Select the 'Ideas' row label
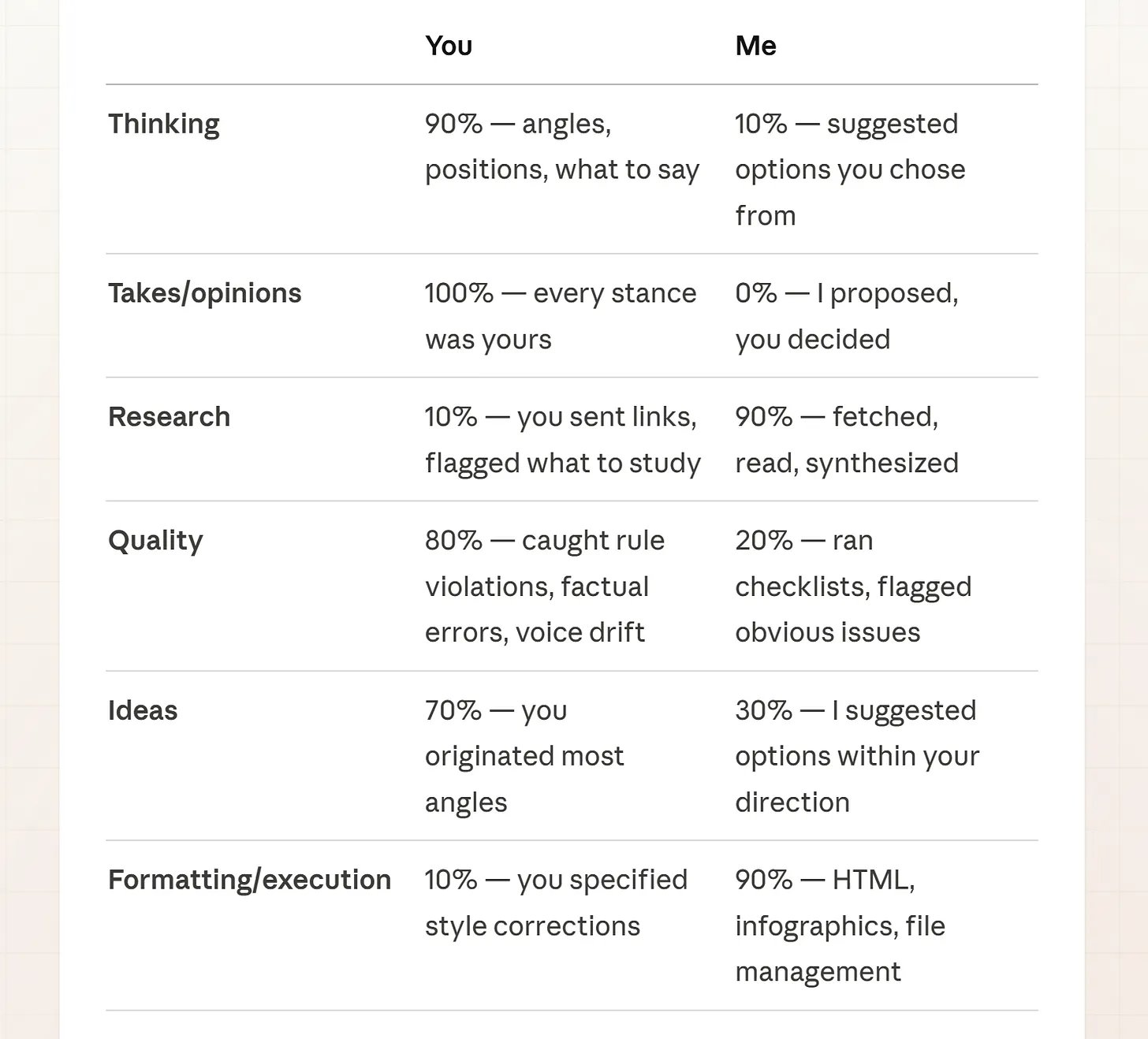 tap(143, 710)
